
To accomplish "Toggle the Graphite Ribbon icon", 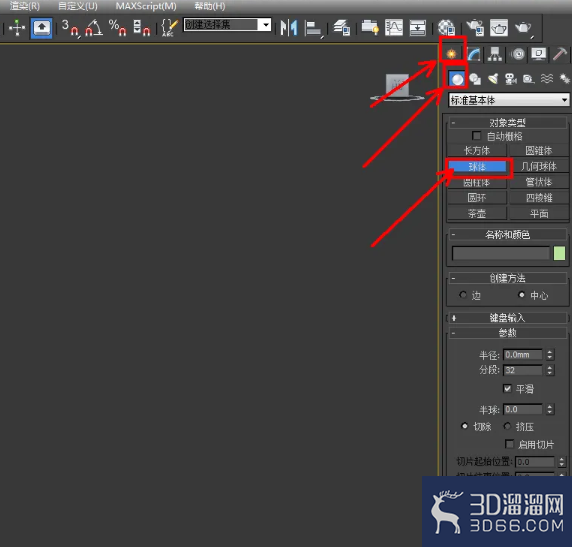I will 370,28.
